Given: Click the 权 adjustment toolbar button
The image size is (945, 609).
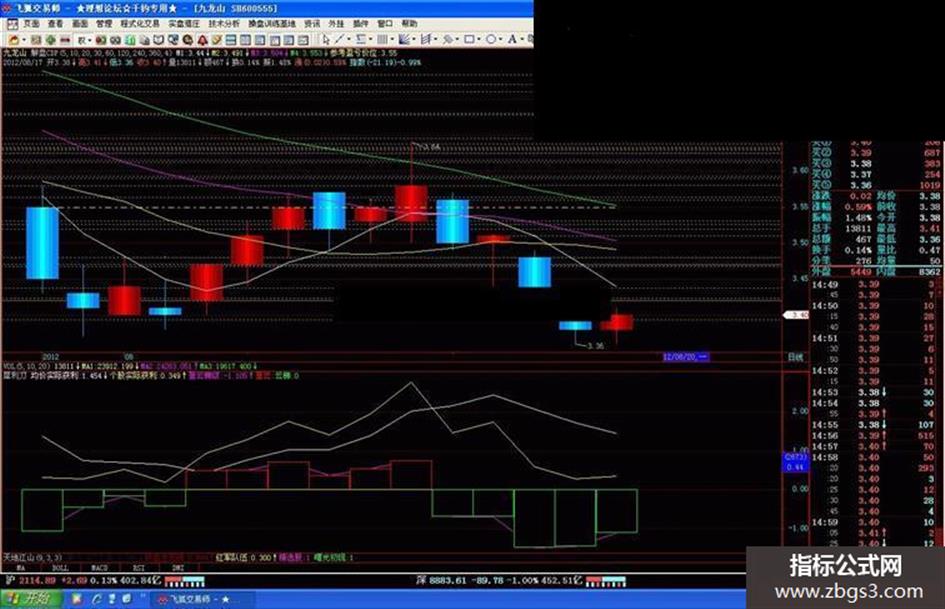Looking at the screenshot, I should point(81,40).
